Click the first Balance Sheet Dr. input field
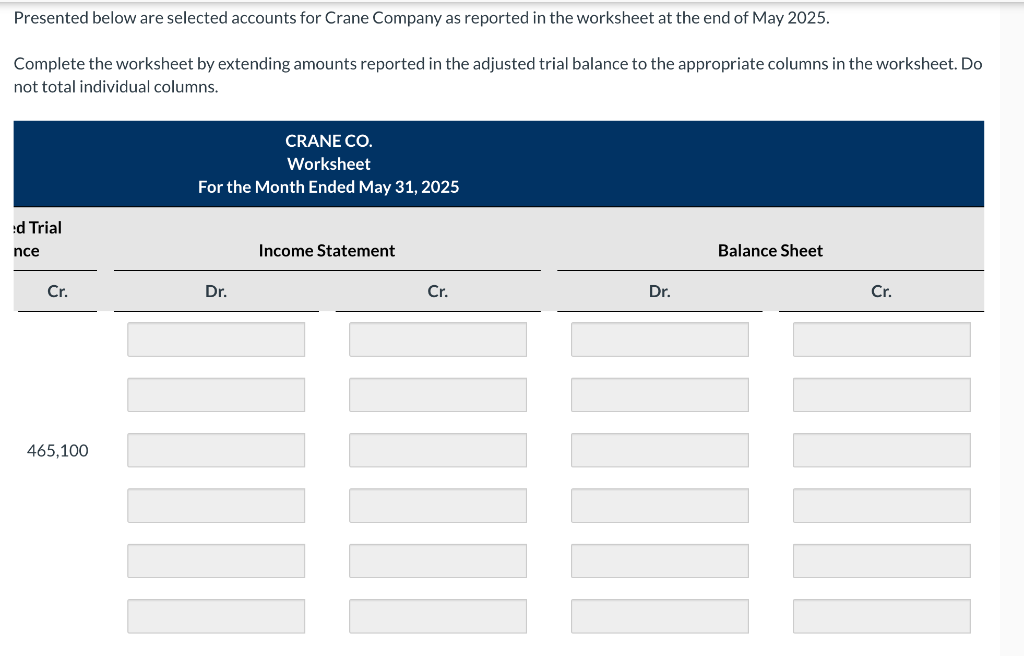This screenshot has height=656, width=1024. tap(660, 339)
